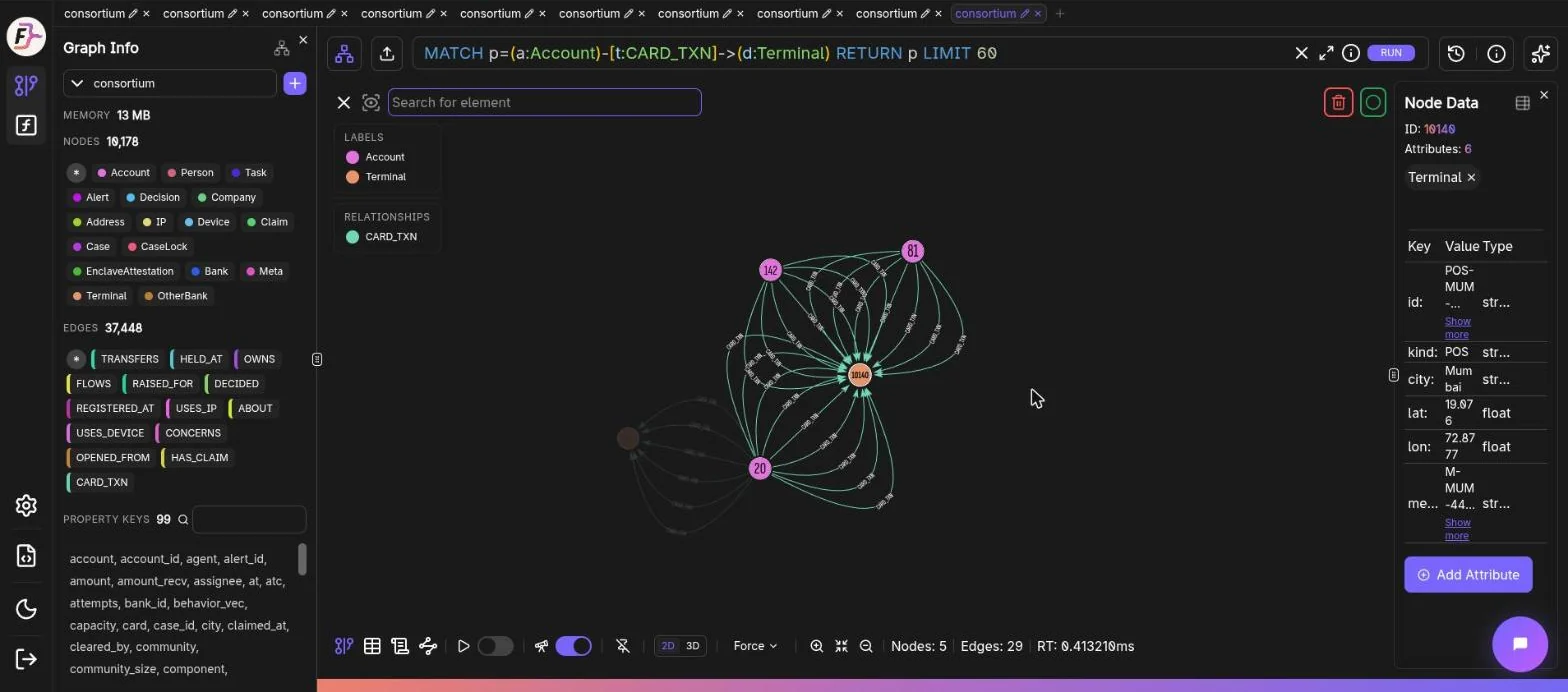Screen dimensions: 1568x692
Task: Select the active highlighted consortium tab
Action: coord(984,14)
